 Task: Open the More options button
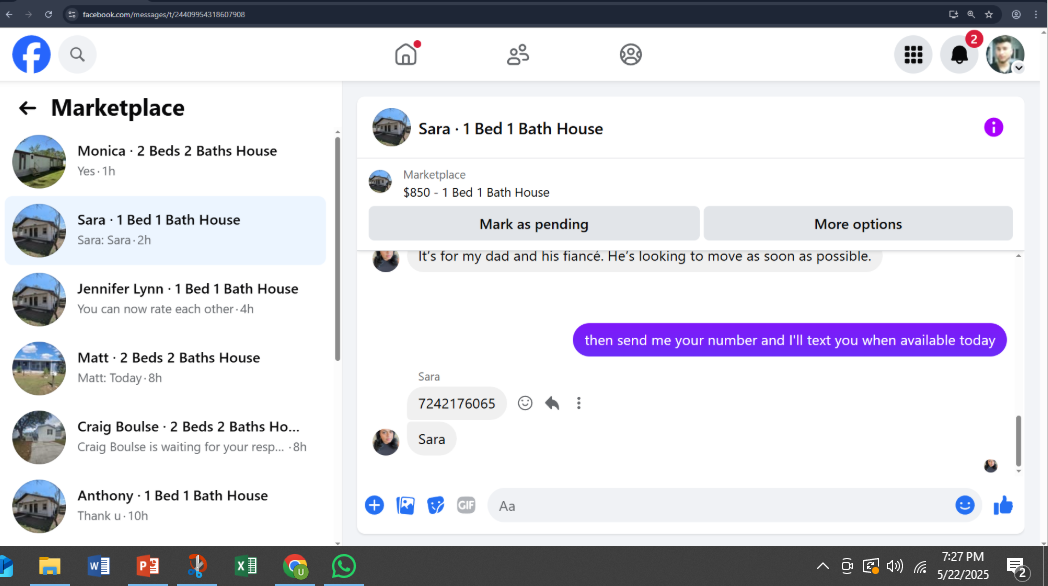[858, 224]
